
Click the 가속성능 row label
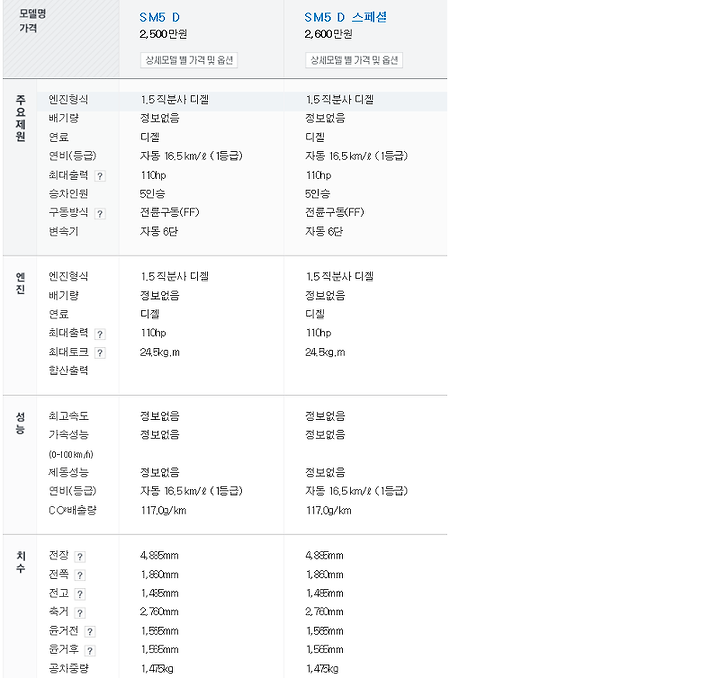pyautogui.click(x=68, y=435)
